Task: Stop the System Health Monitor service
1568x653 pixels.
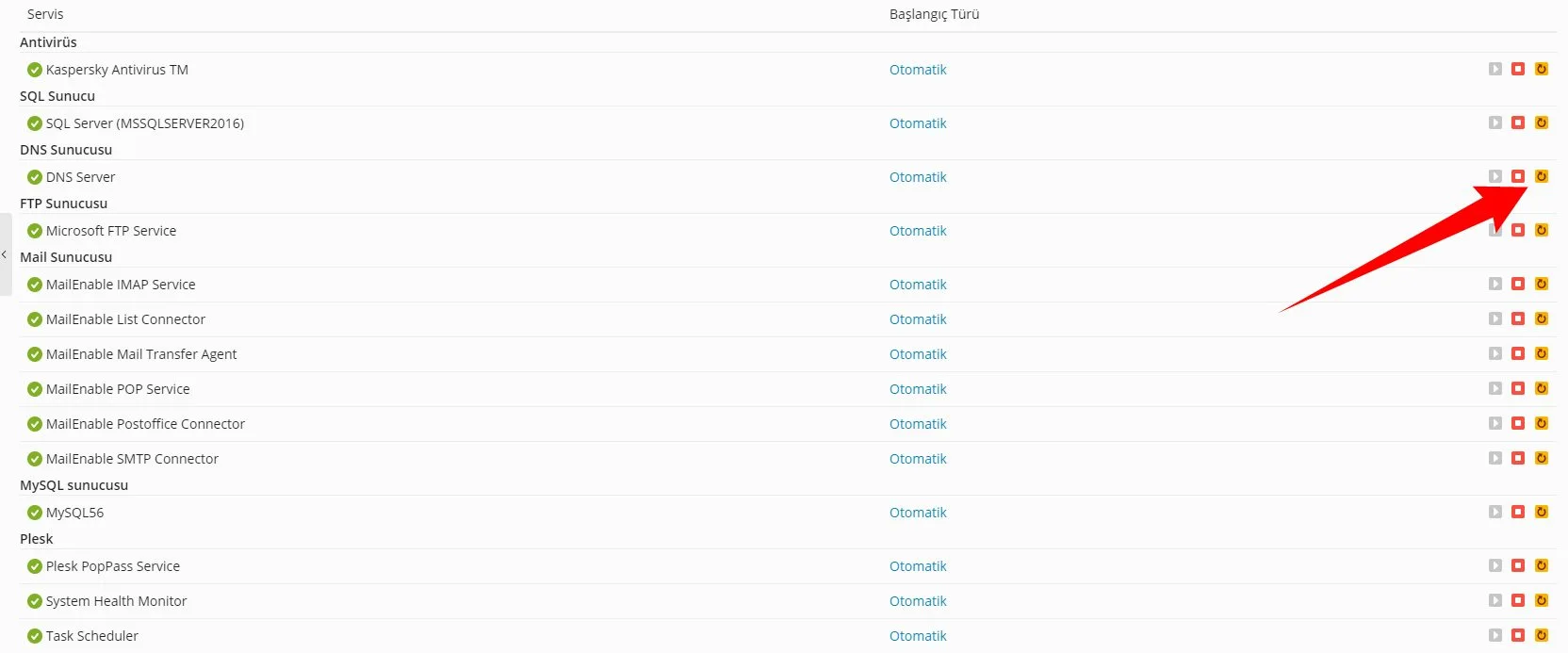Action: coord(1517,600)
